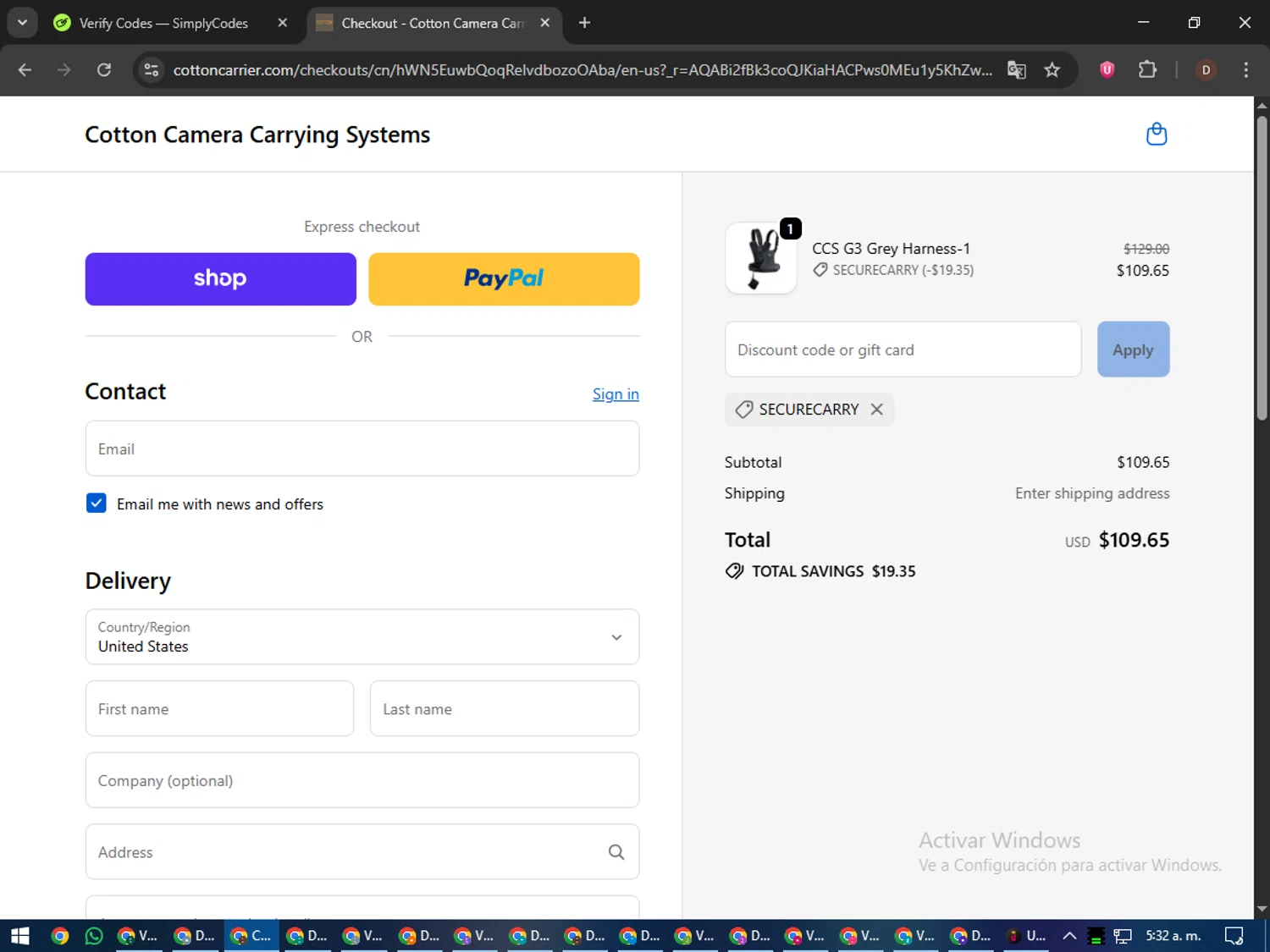Show hidden system tray icons
The height and width of the screenshot is (952, 1270).
coord(1069,936)
